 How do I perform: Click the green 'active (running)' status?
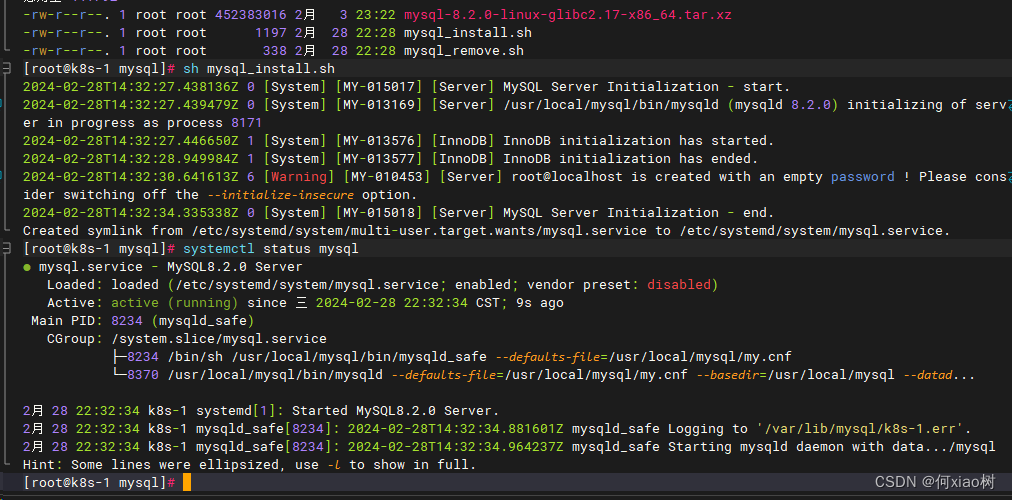tap(175, 303)
